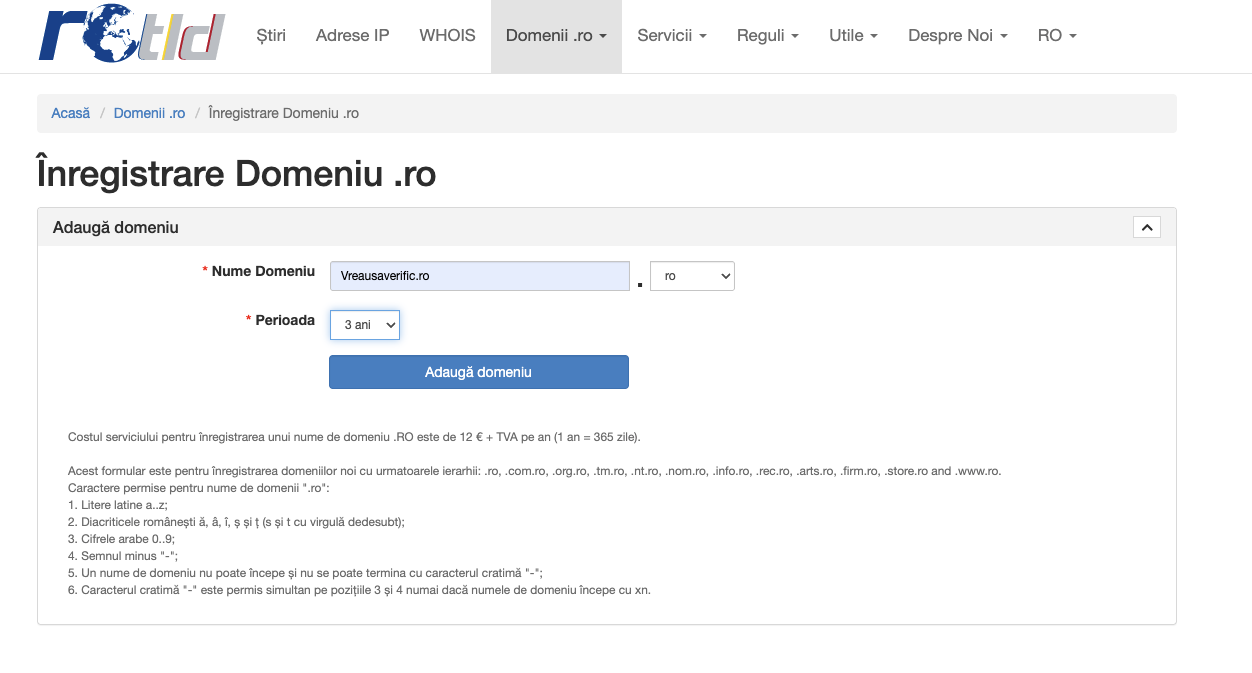Go to Acasă breadcrumb link
The height and width of the screenshot is (673, 1252).
[x=71, y=113]
